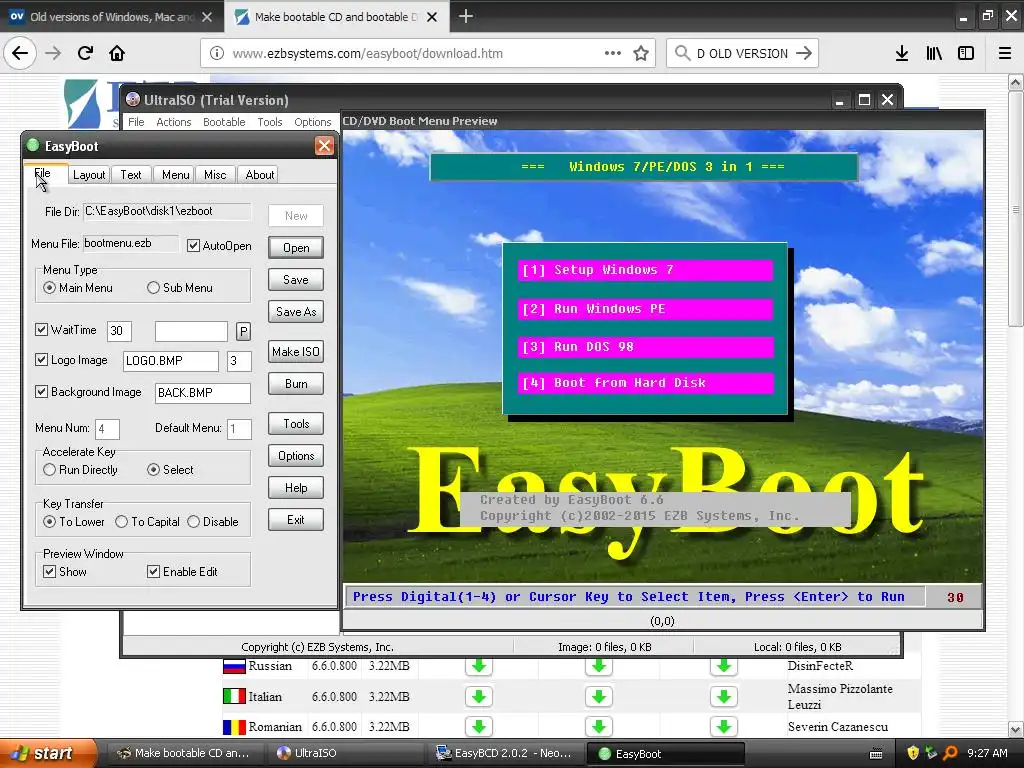Click the Exit button in EasyBoot
This screenshot has height=768, width=1024.
[x=296, y=520]
